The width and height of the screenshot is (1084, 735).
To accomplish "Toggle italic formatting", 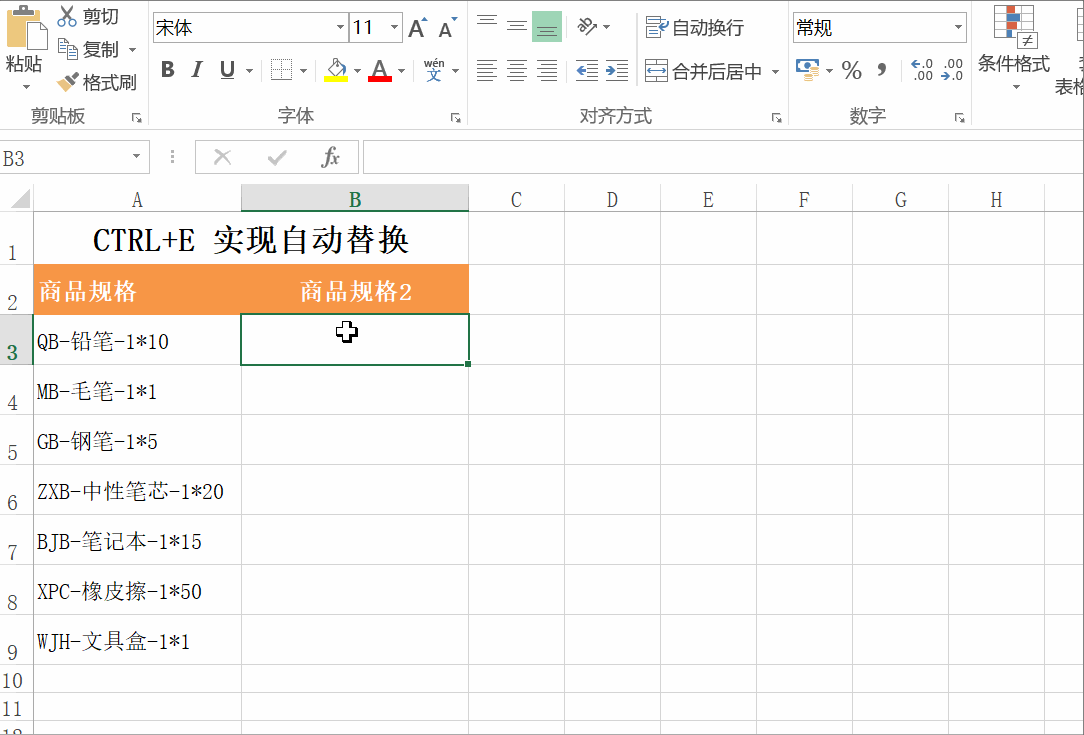I will [x=197, y=70].
